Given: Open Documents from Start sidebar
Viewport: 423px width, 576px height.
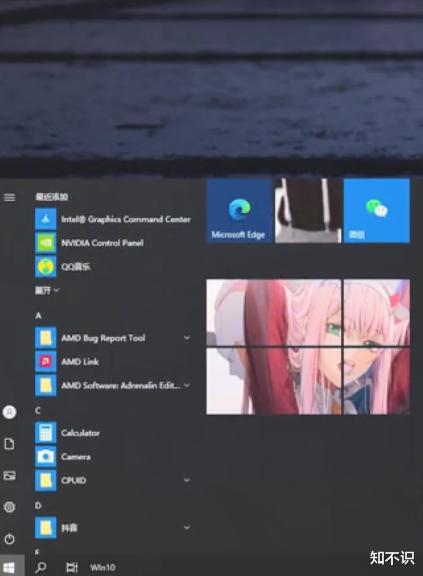Looking at the screenshot, I should [10, 444].
